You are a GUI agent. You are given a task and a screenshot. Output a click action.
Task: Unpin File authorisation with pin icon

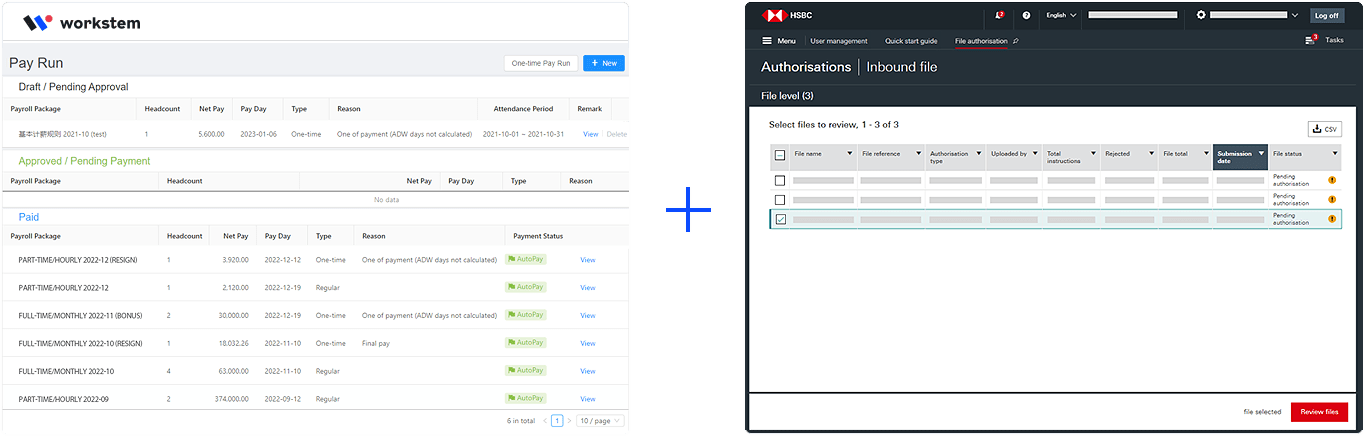[x=1016, y=41]
